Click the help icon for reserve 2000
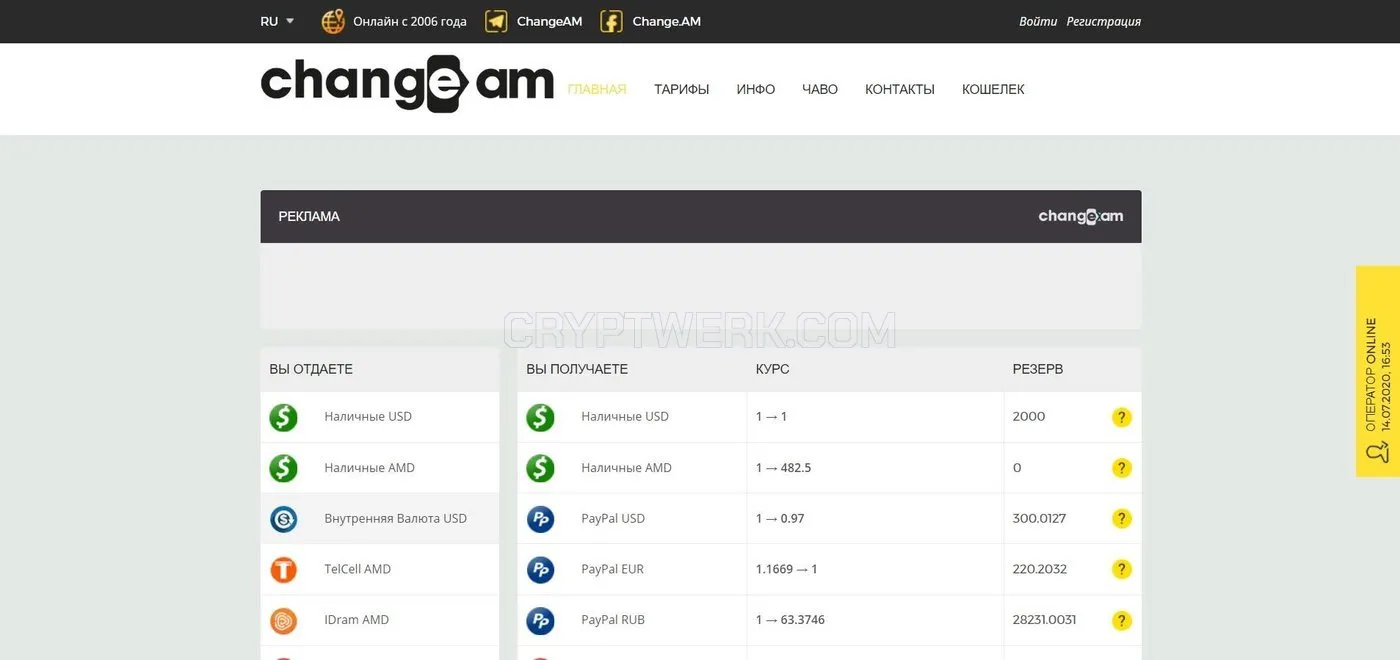Viewport: 1400px width, 660px height. [1122, 417]
